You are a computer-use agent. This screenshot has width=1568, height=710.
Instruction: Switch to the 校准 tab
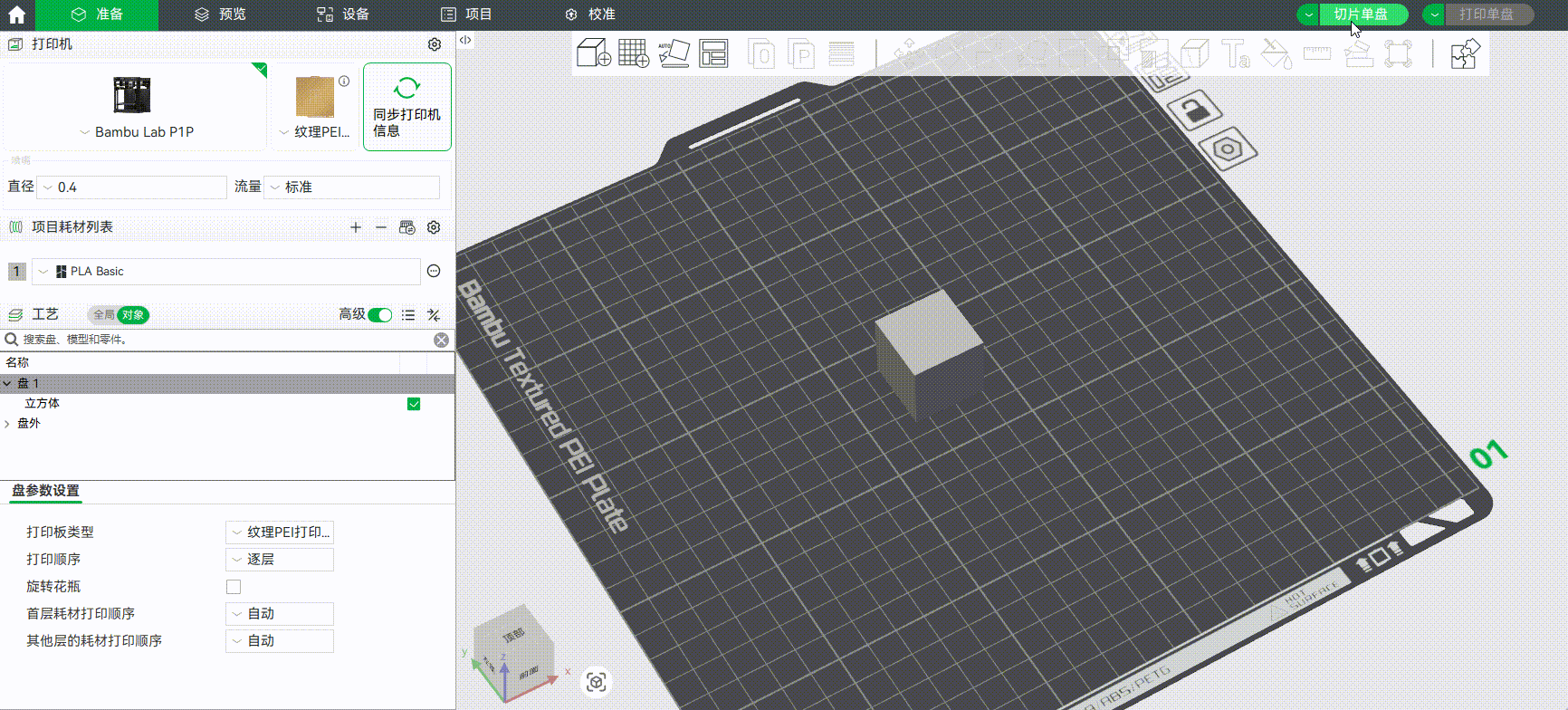pos(589,14)
